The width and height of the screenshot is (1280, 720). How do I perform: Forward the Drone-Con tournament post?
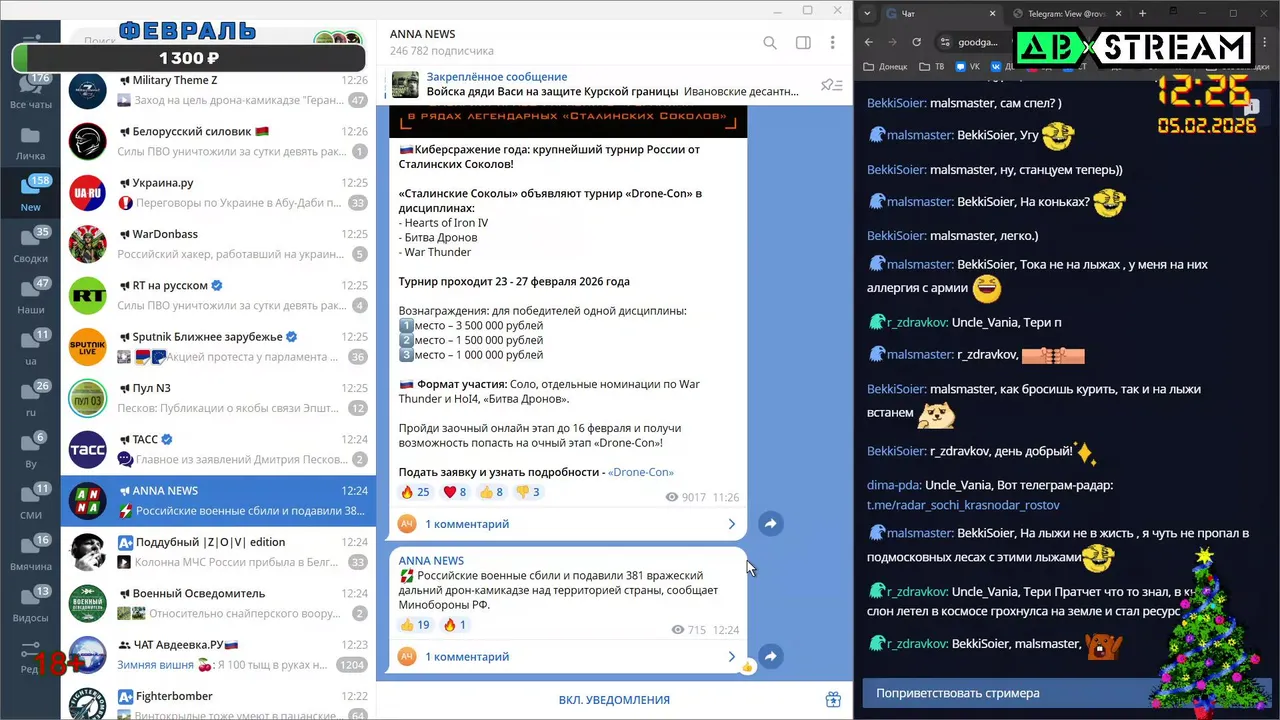coord(770,523)
